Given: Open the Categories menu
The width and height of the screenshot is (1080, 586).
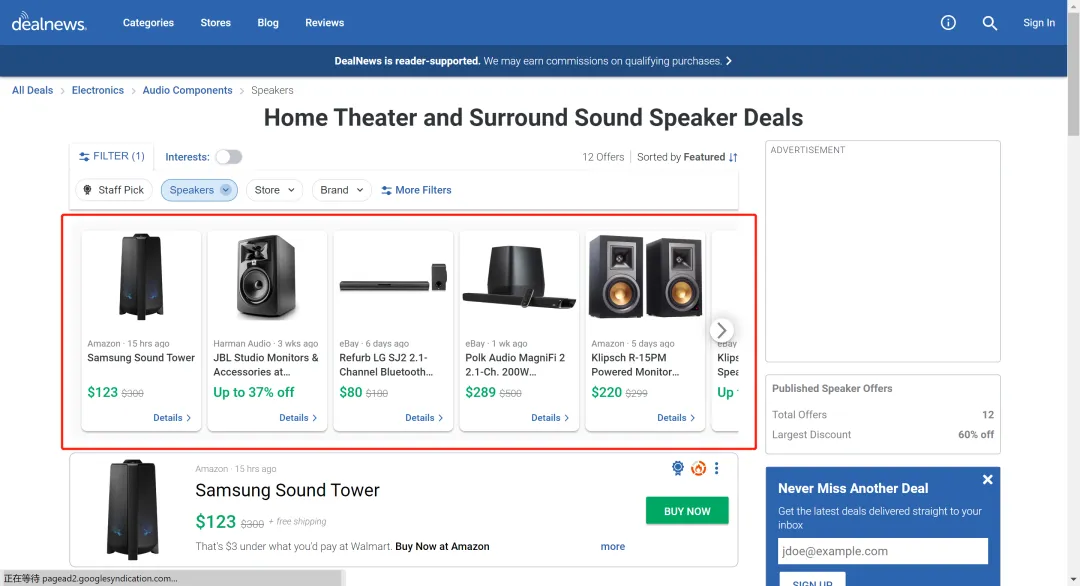Looking at the screenshot, I should pyautogui.click(x=148, y=23).
